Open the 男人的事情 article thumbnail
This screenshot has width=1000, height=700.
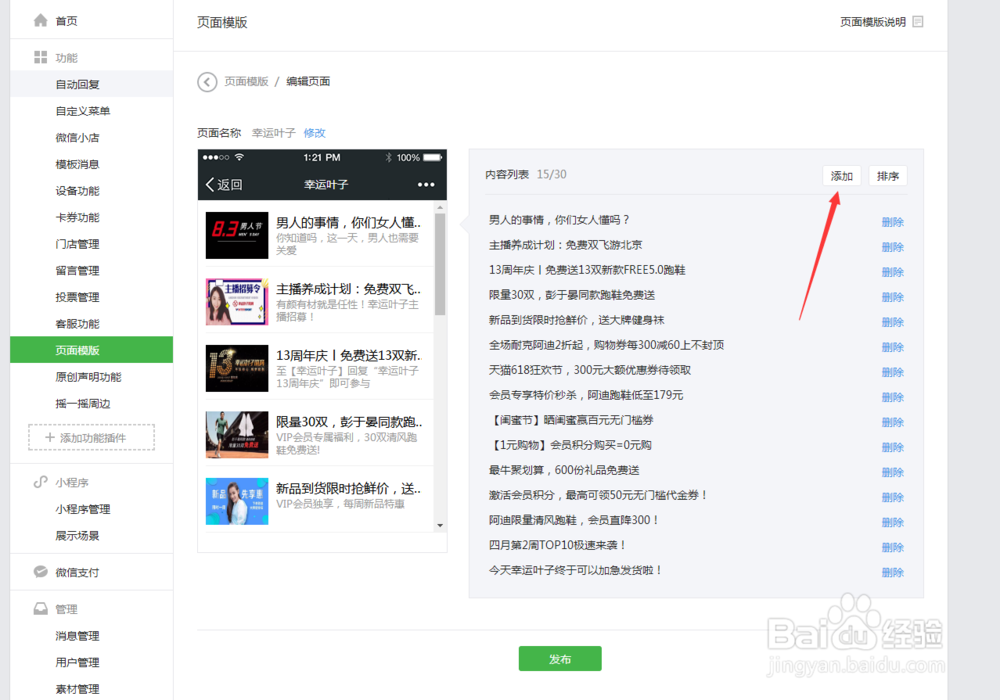coord(235,237)
